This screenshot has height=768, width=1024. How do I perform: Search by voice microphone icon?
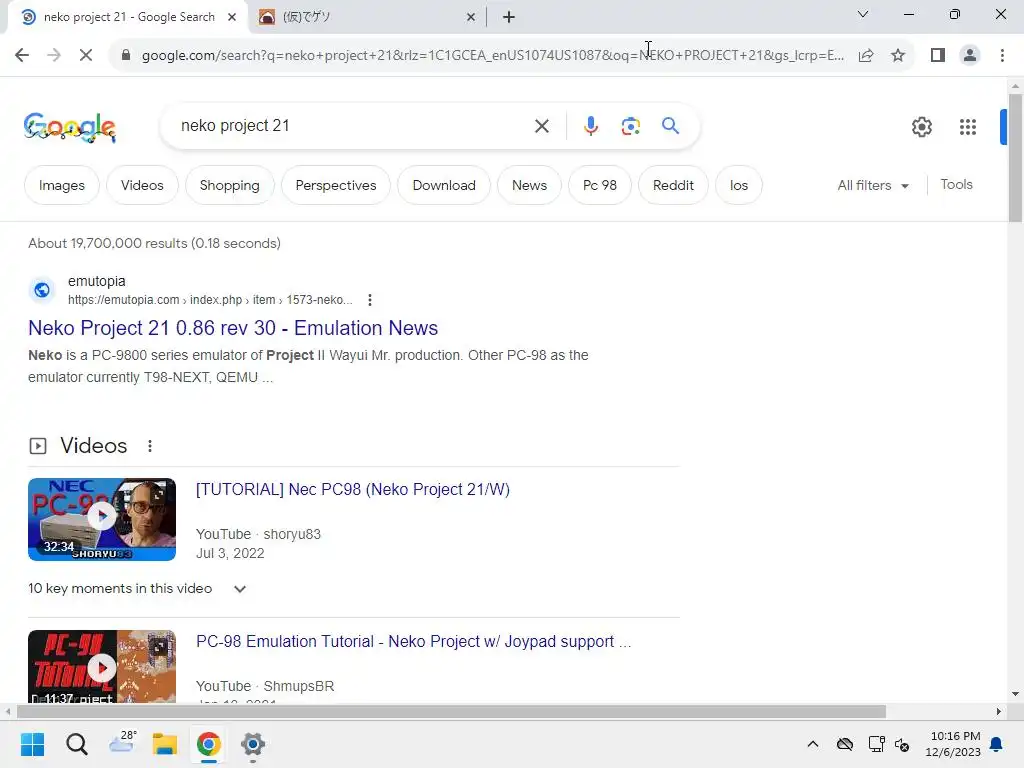pyautogui.click(x=591, y=125)
